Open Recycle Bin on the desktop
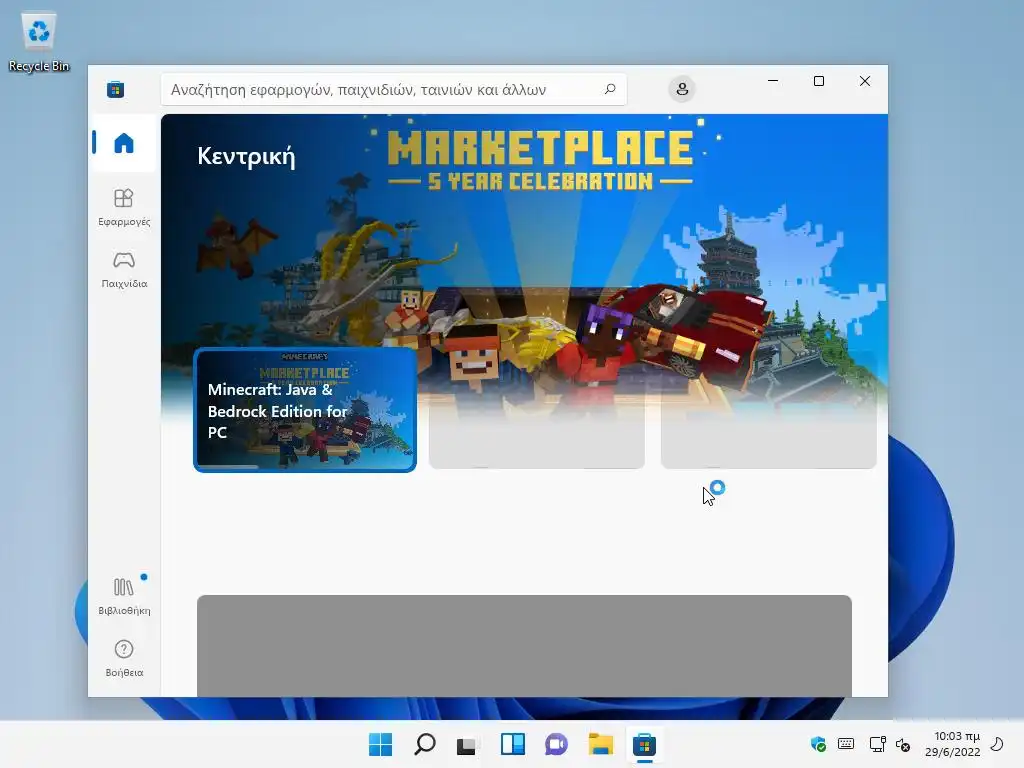Screen dimensions: 1024x768 (x=39, y=42)
